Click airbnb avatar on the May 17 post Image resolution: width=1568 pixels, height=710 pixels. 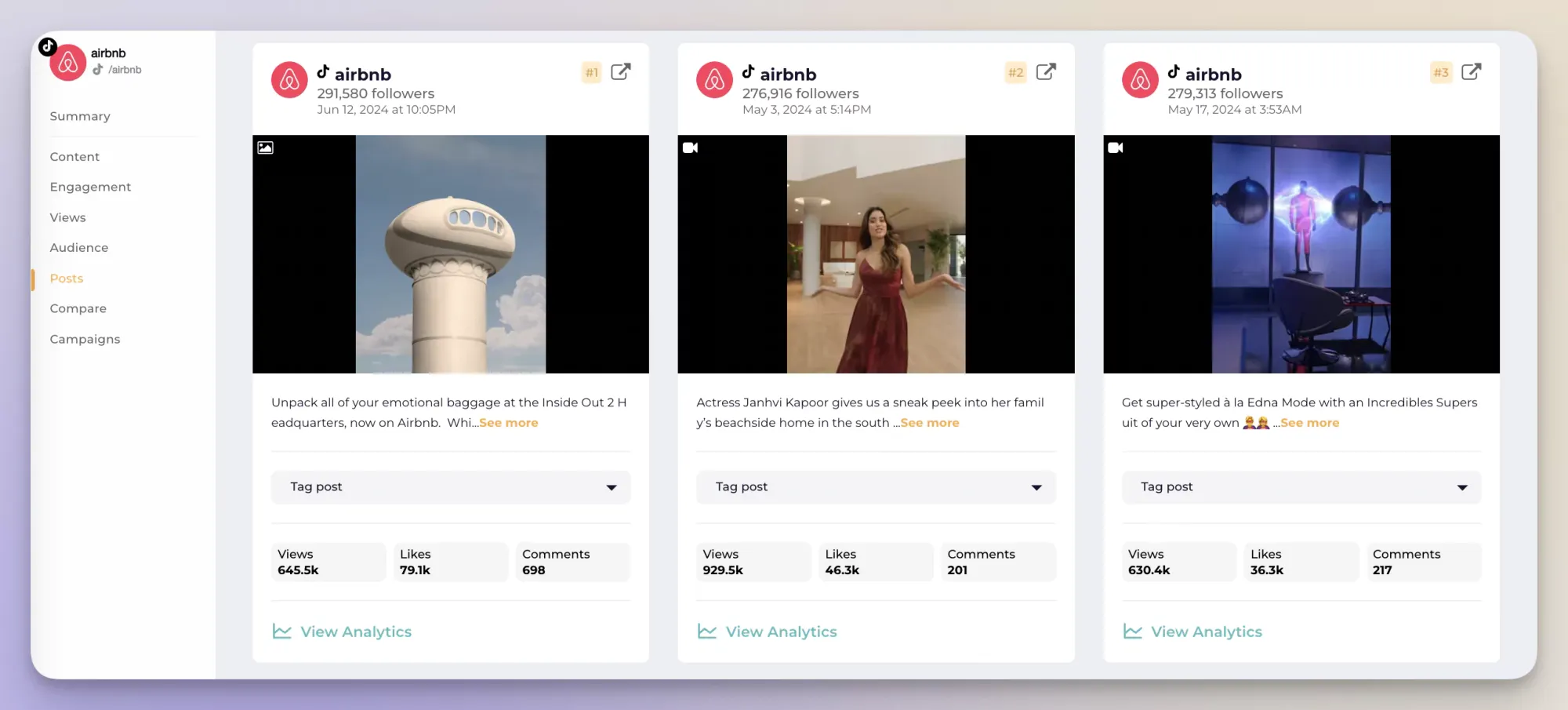pos(1140,80)
